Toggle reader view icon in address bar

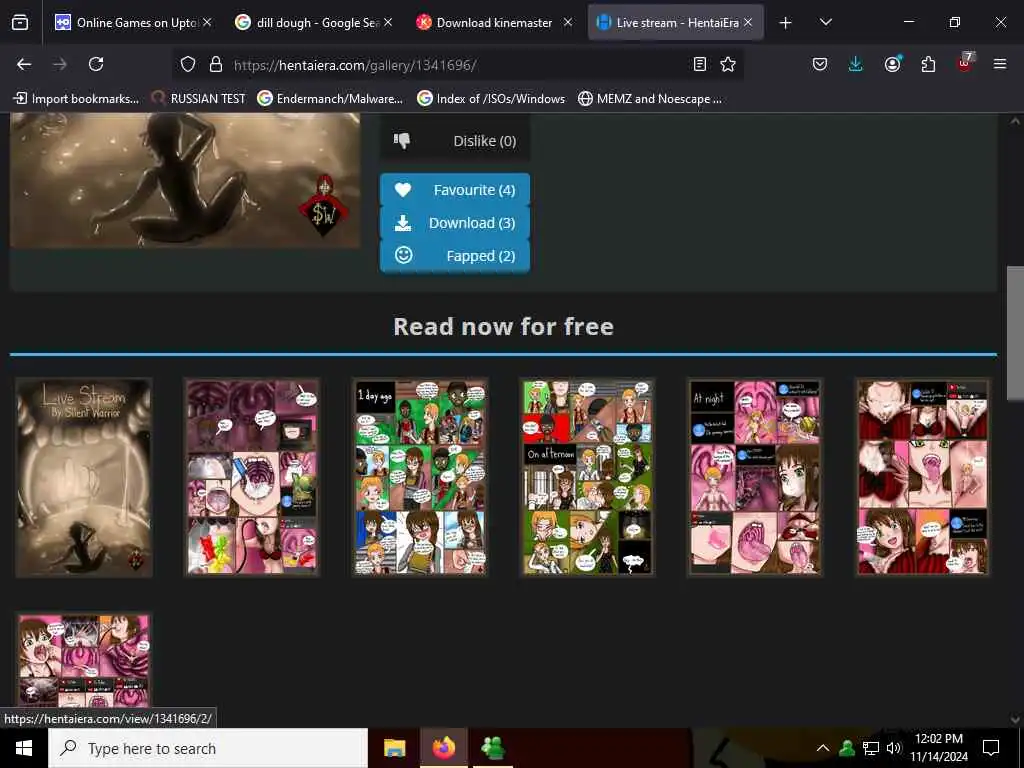tap(699, 64)
